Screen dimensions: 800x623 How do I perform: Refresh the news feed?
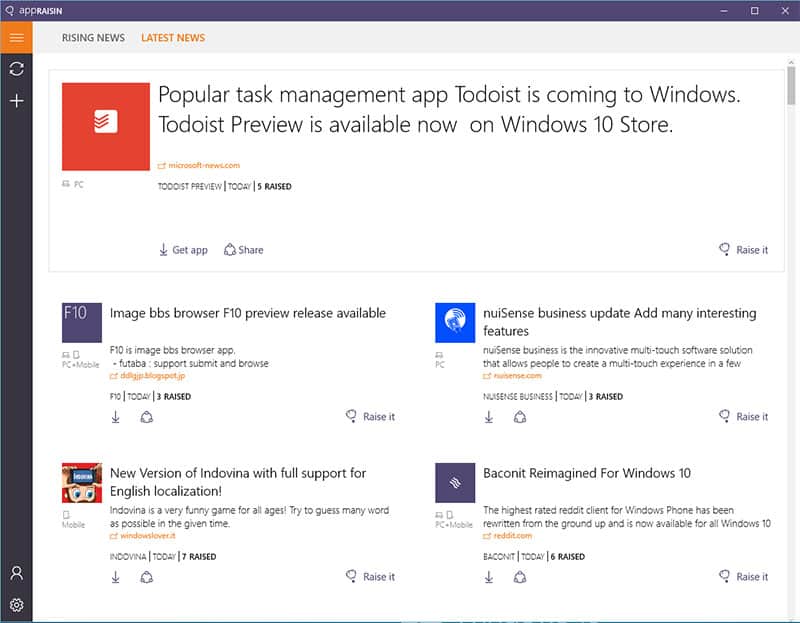[x=16, y=69]
